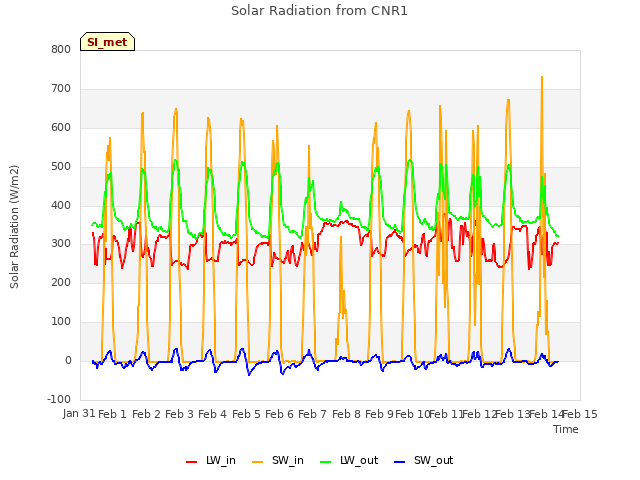
Task: Toggle the SW_out legend entry
Action: click(424, 460)
